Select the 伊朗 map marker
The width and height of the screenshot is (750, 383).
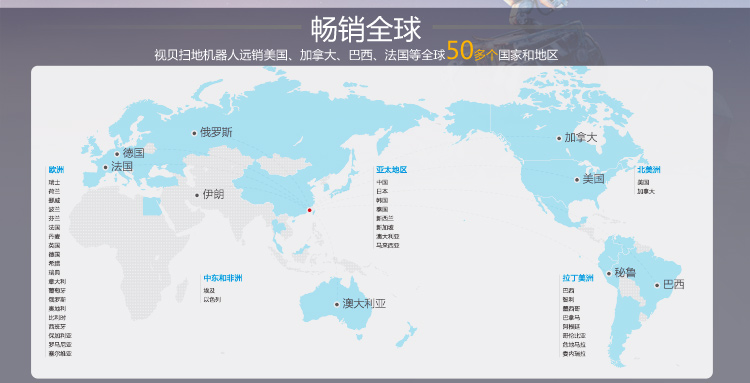click(x=197, y=195)
